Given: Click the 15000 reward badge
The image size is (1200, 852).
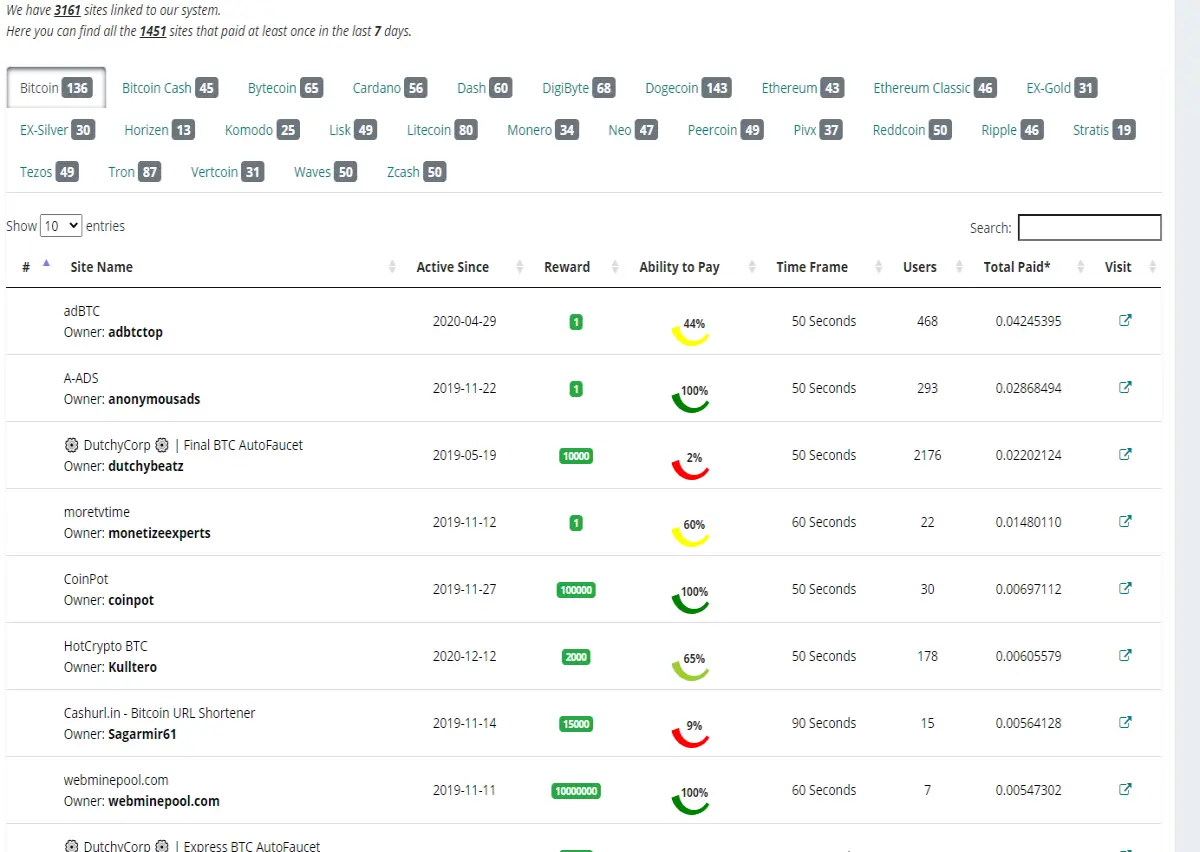Looking at the screenshot, I should pyautogui.click(x=576, y=724).
